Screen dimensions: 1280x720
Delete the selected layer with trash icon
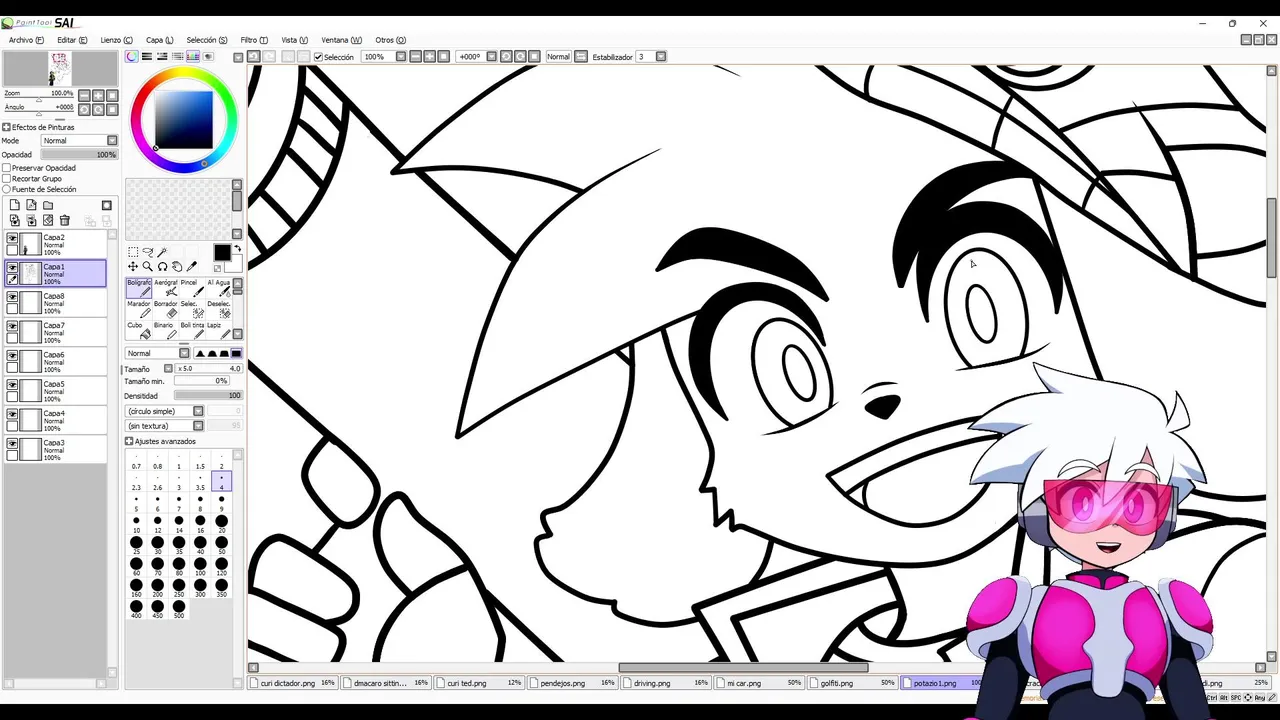tap(65, 221)
